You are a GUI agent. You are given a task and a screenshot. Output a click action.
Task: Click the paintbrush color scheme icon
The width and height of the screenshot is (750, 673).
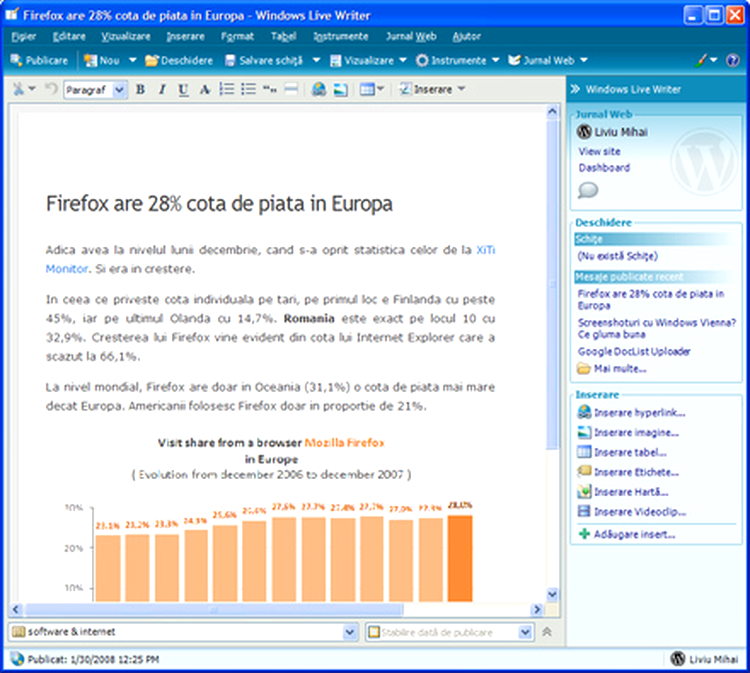pyautogui.click(x=701, y=60)
